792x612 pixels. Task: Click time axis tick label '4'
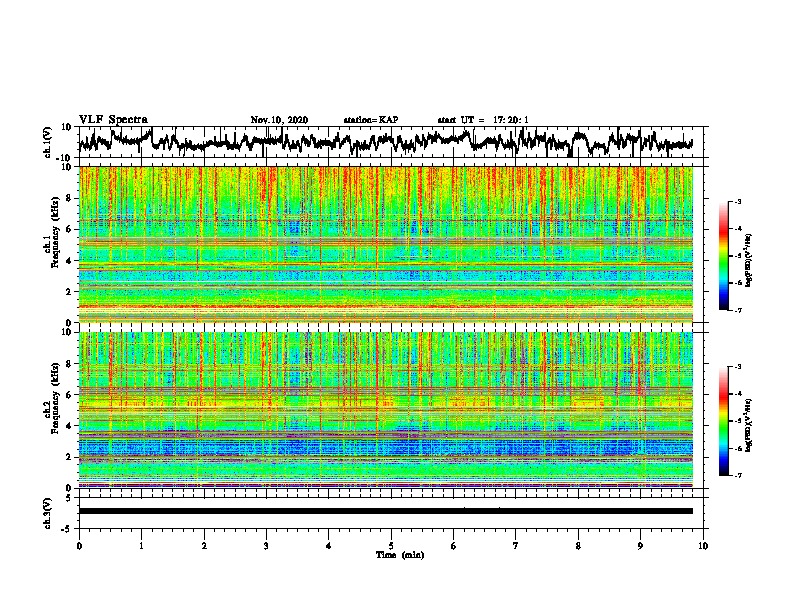(x=329, y=546)
